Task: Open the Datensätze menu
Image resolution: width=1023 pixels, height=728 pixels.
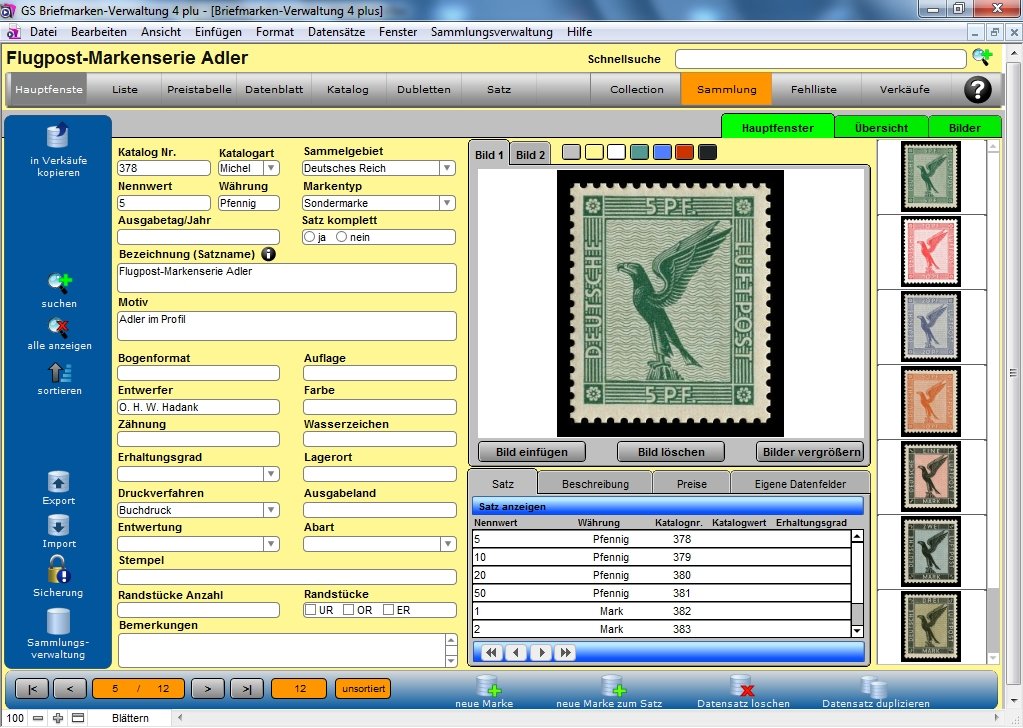Action: (x=336, y=32)
